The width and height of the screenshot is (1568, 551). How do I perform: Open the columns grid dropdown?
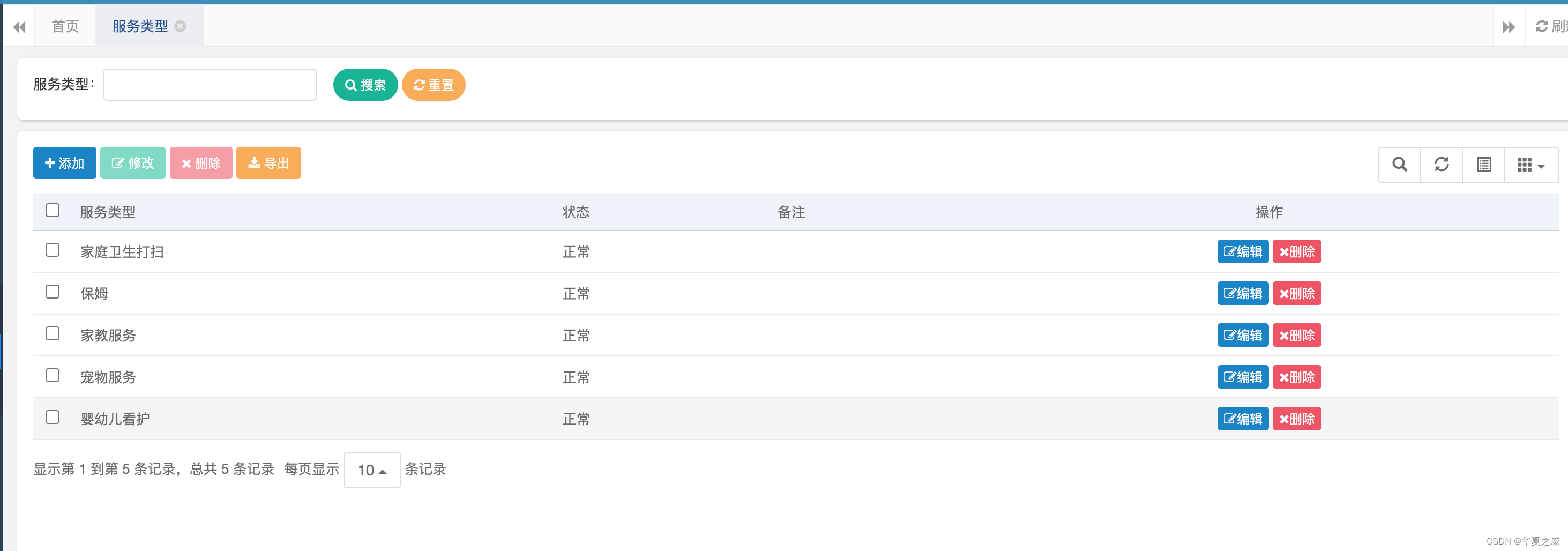coord(1531,165)
